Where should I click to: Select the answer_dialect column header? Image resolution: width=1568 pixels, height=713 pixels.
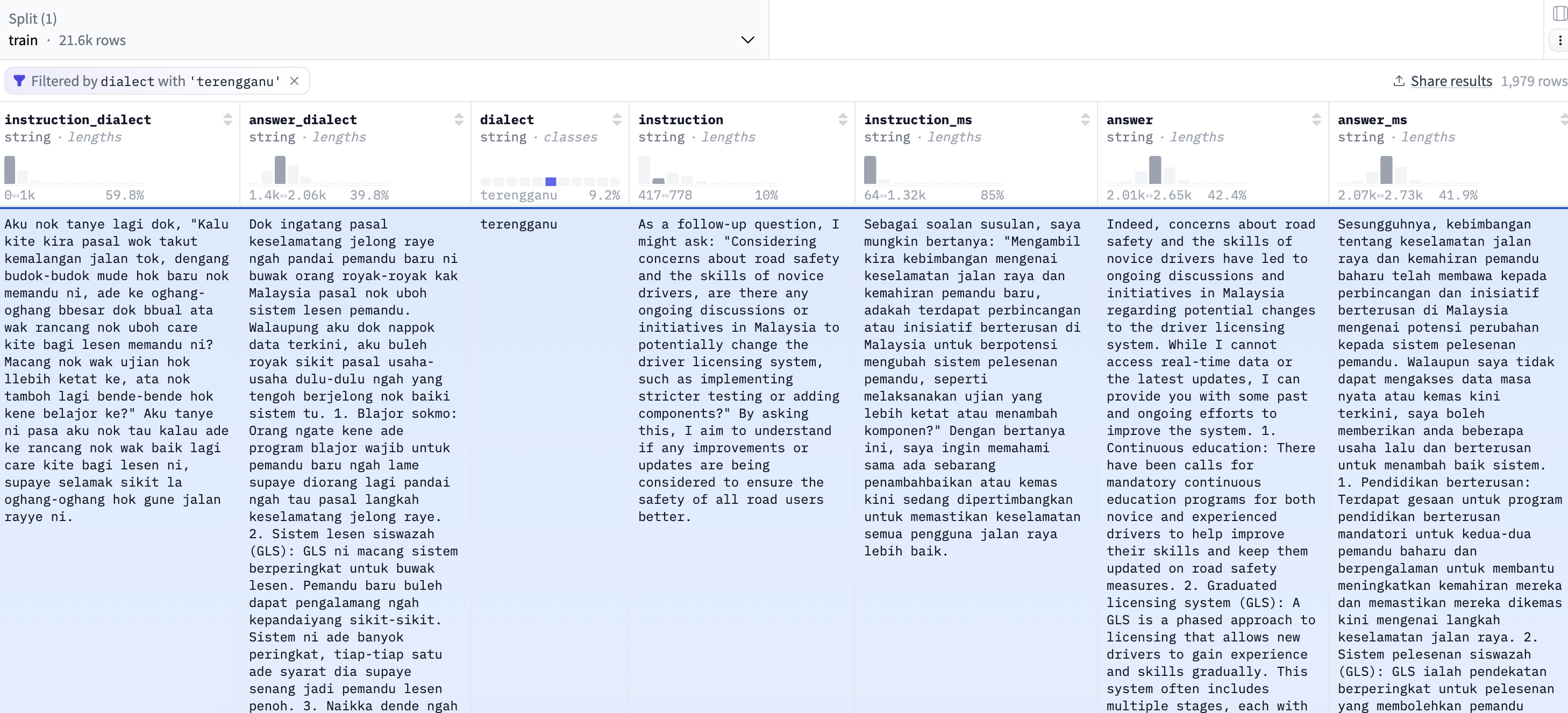click(303, 119)
